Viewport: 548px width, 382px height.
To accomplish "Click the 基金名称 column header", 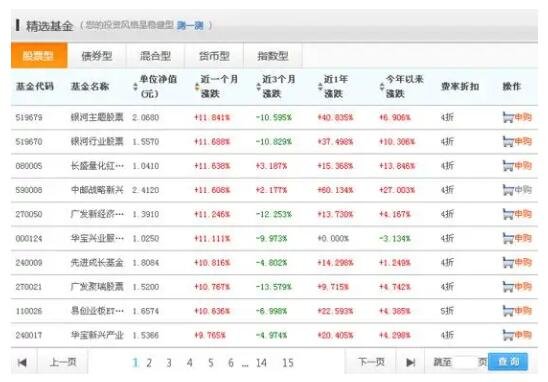I will [x=90, y=86].
